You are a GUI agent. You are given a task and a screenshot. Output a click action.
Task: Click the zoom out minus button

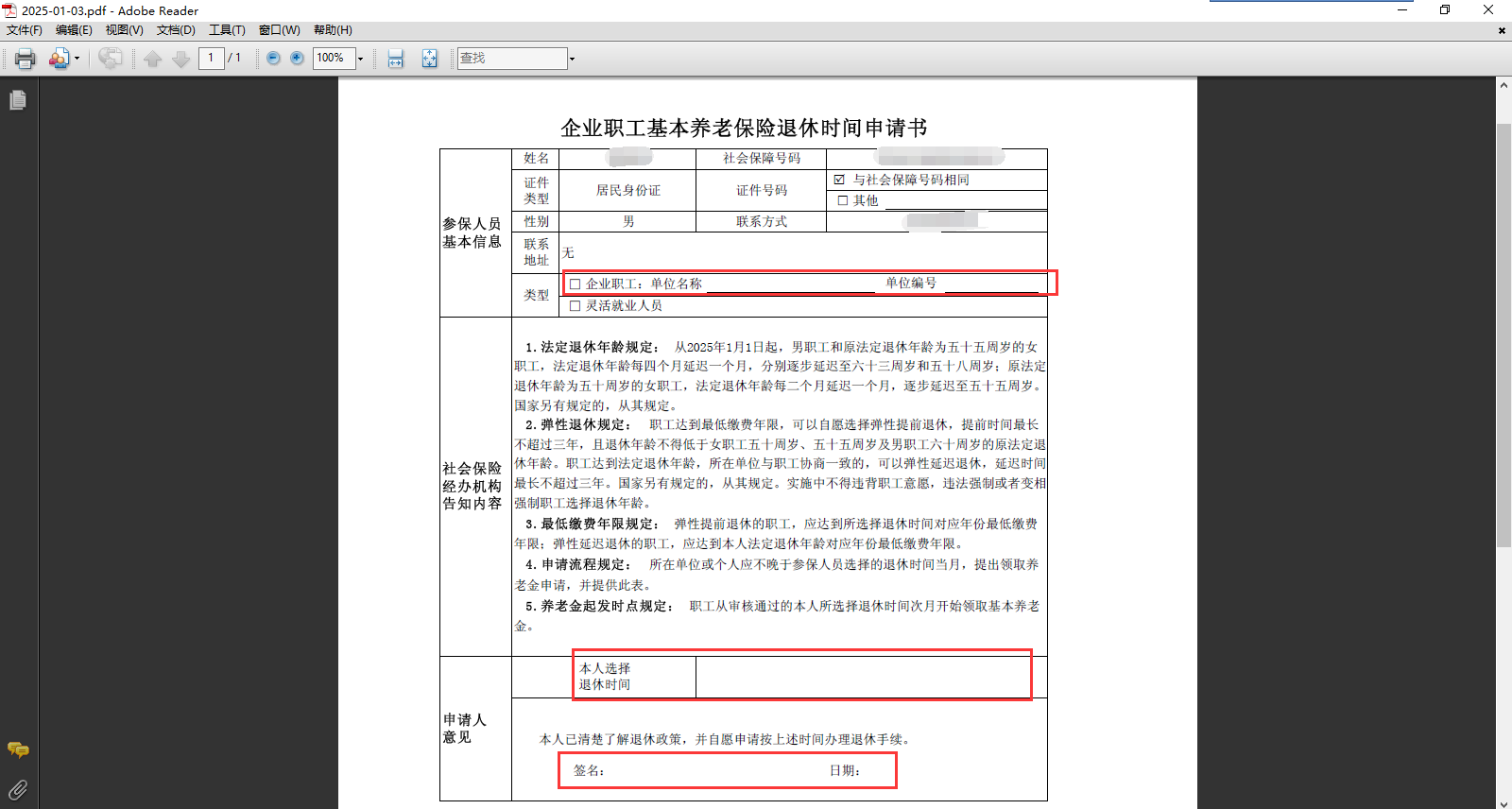[x=273, y=59]
